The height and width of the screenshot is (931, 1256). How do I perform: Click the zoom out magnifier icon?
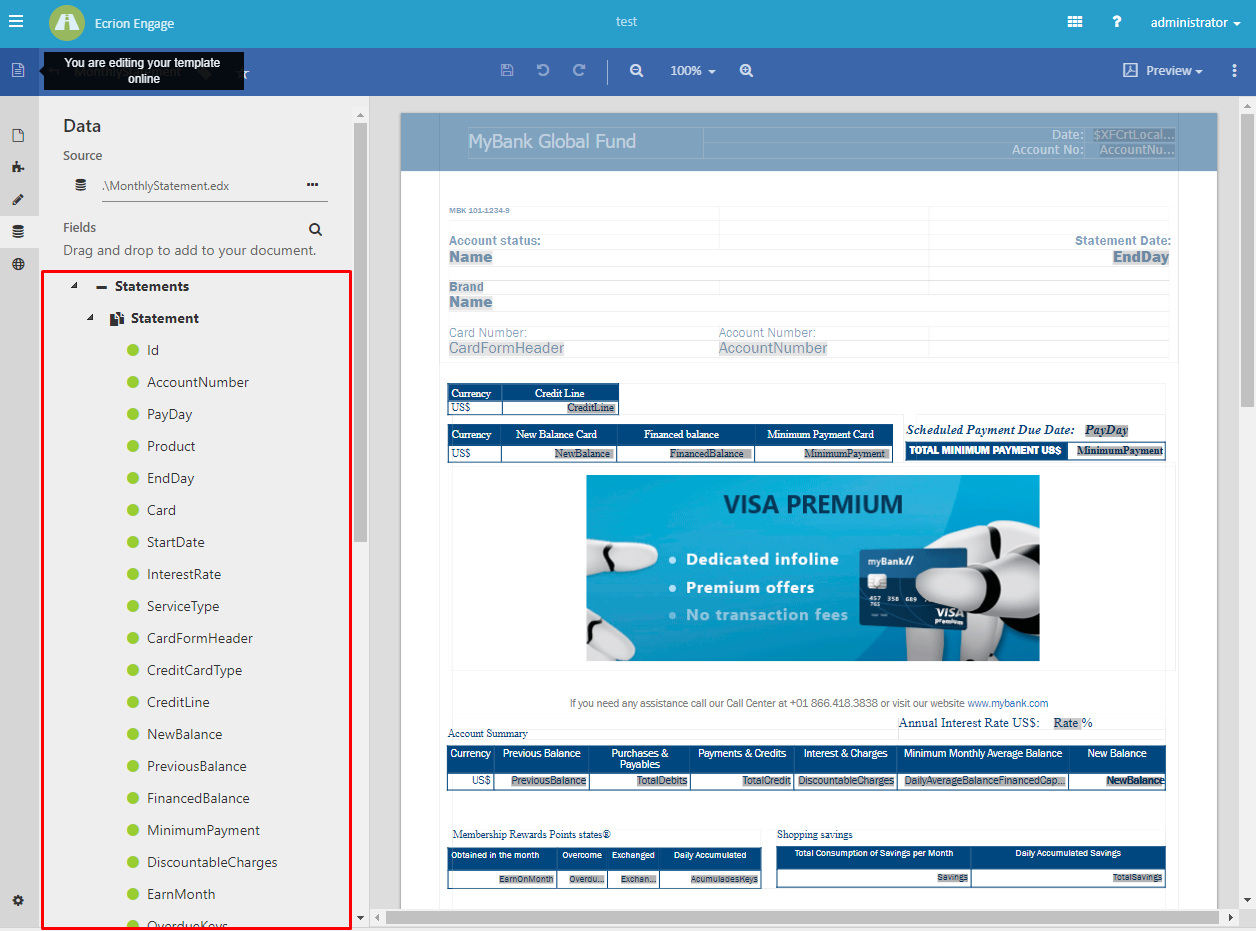[x=636, y=71]
